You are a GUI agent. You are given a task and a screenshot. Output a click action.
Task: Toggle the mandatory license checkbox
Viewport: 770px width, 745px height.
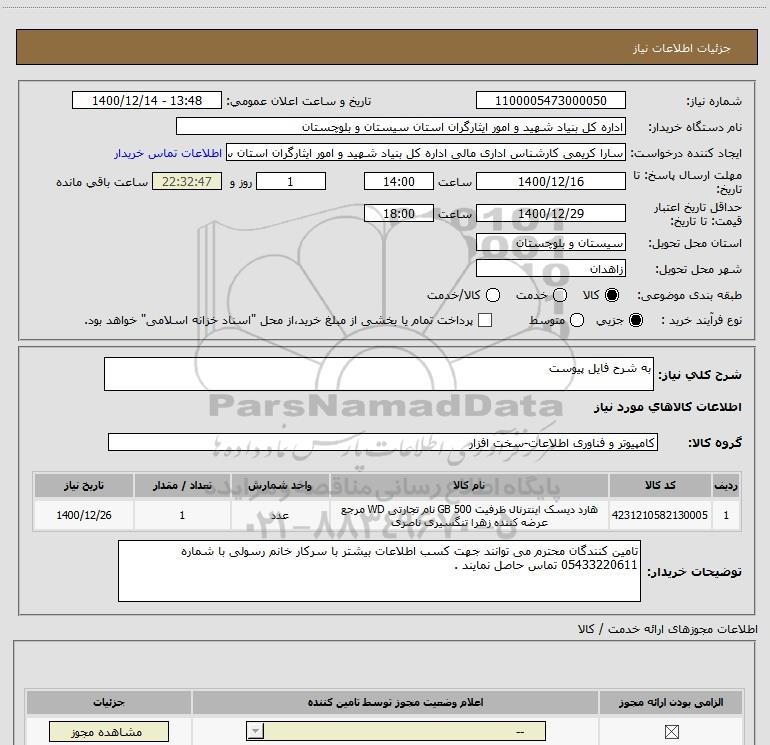pos(671,732)
